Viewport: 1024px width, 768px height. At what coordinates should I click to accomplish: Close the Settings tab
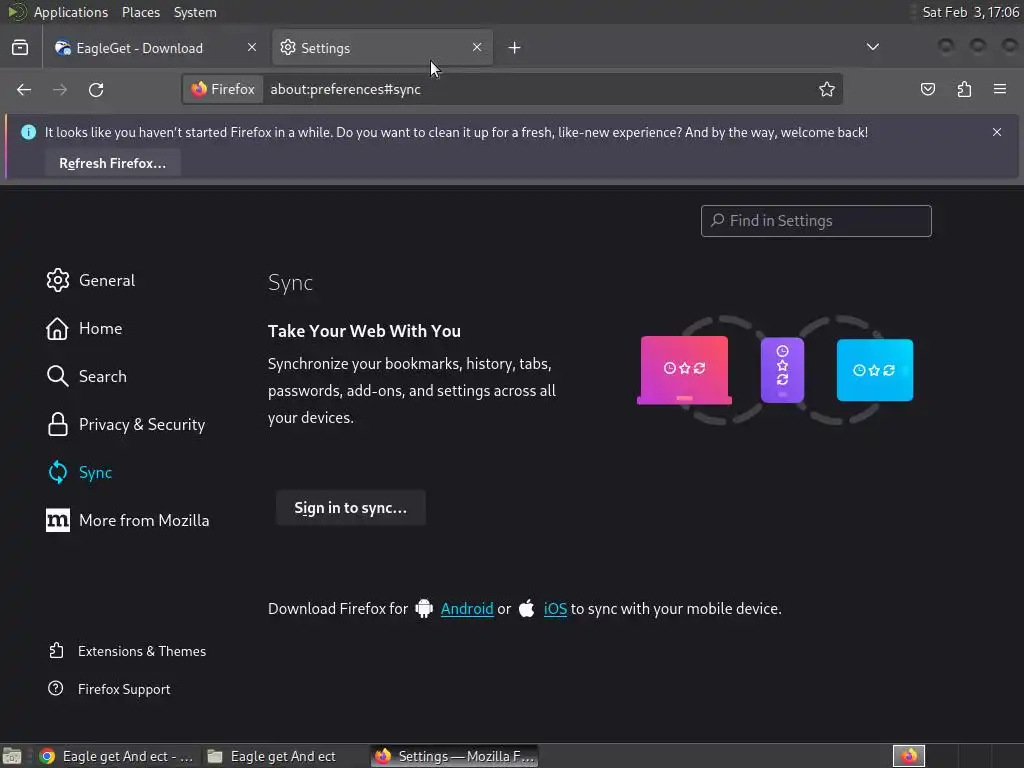477,48
